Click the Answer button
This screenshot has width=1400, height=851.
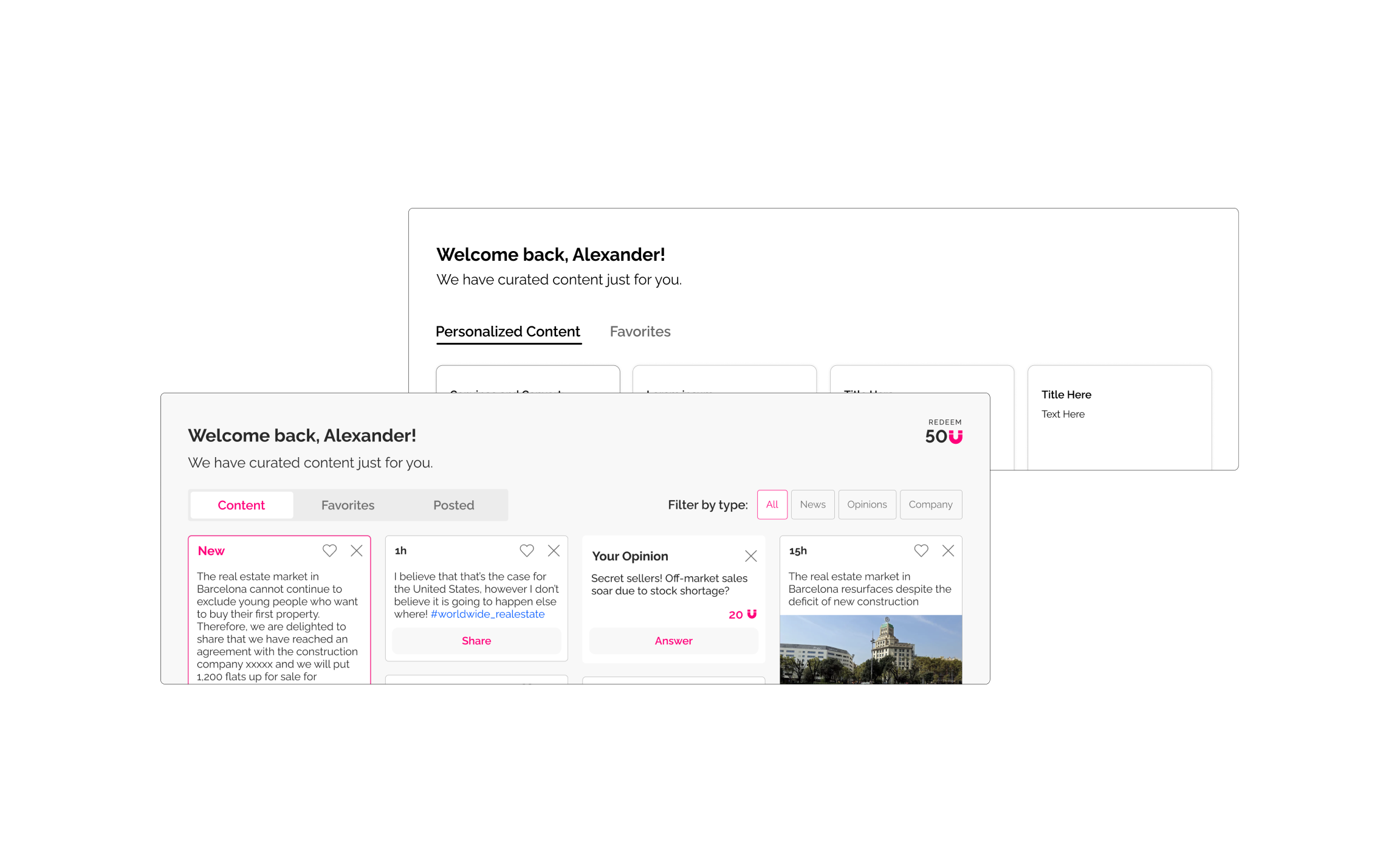(x=673, y=641)
